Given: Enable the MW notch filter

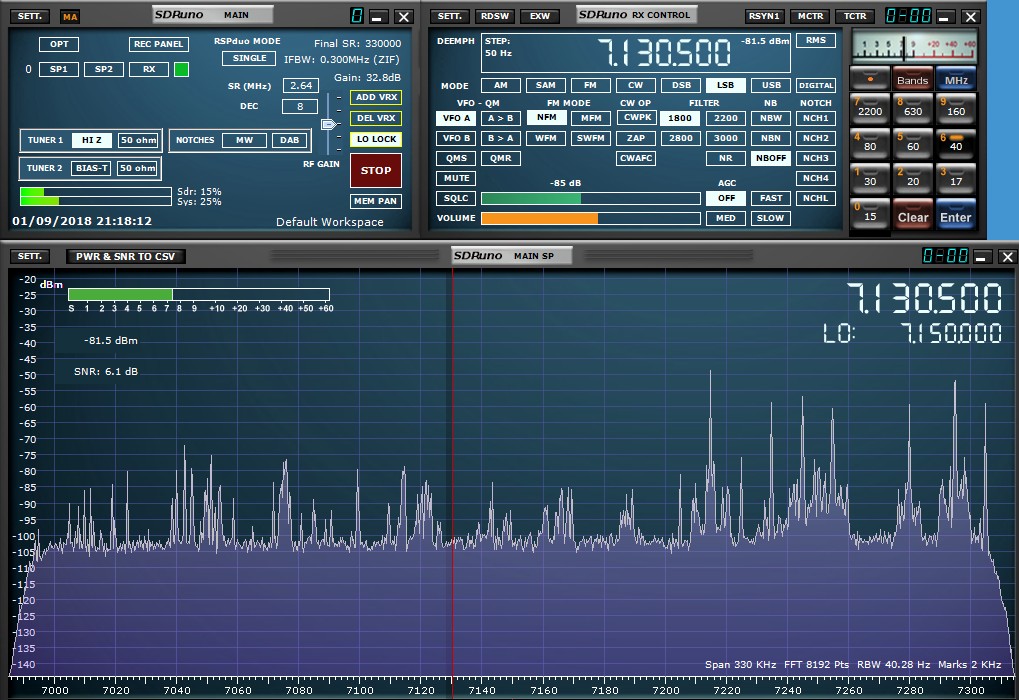Looking at the screenshot, I should tap(244, 140).
